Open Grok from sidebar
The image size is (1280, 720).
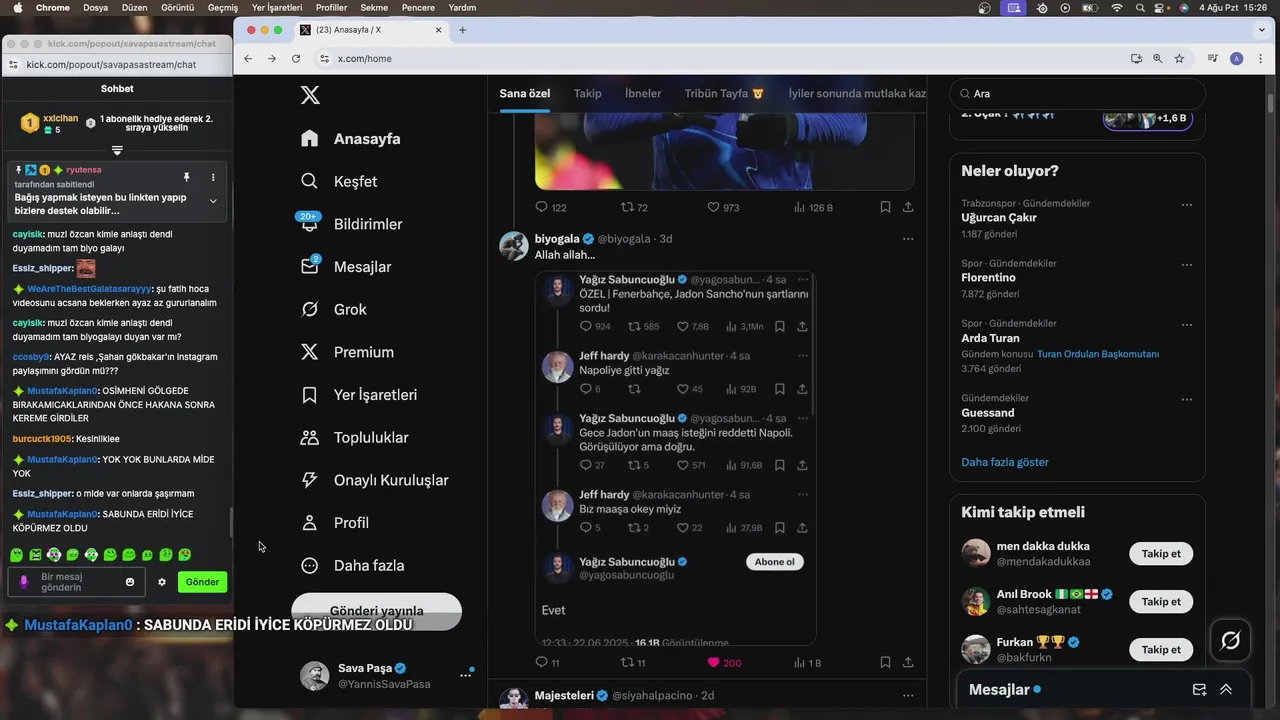coord(334,310)
